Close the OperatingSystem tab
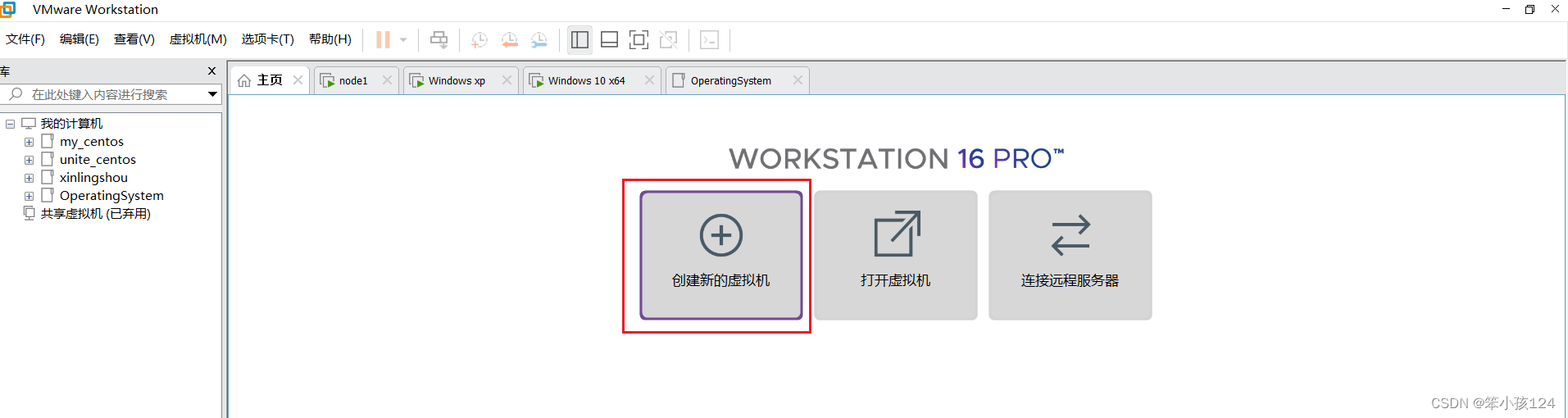The image size is (1568, 418). (x=798, y=80)
